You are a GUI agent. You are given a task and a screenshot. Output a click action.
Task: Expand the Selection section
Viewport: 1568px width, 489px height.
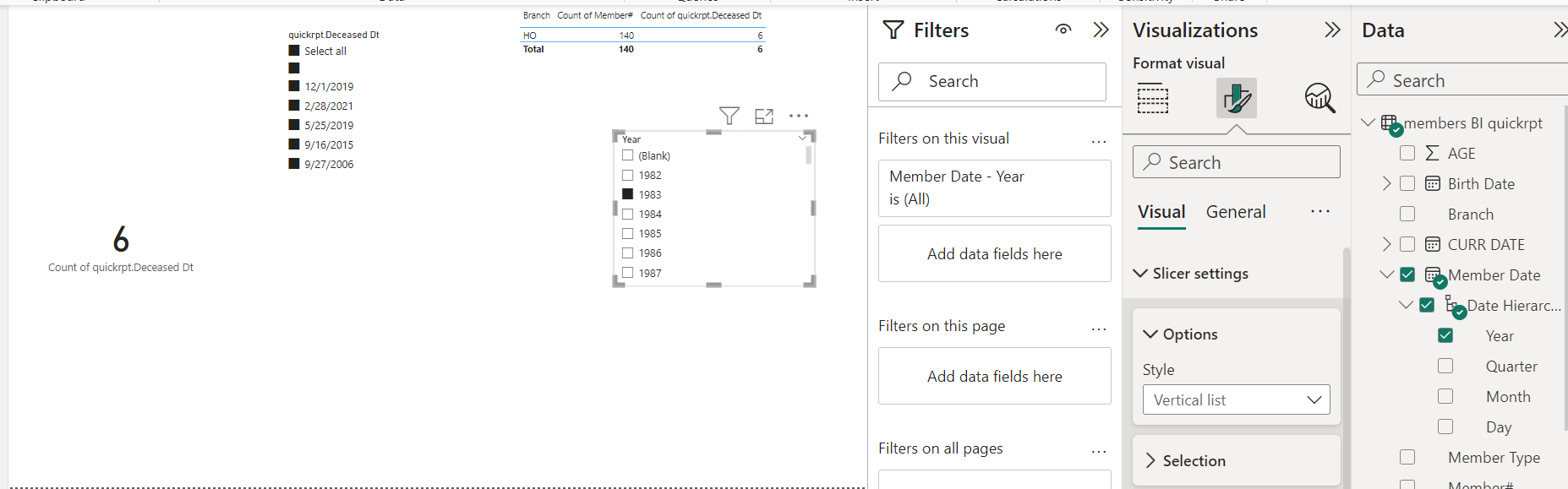pos(1150,460)
